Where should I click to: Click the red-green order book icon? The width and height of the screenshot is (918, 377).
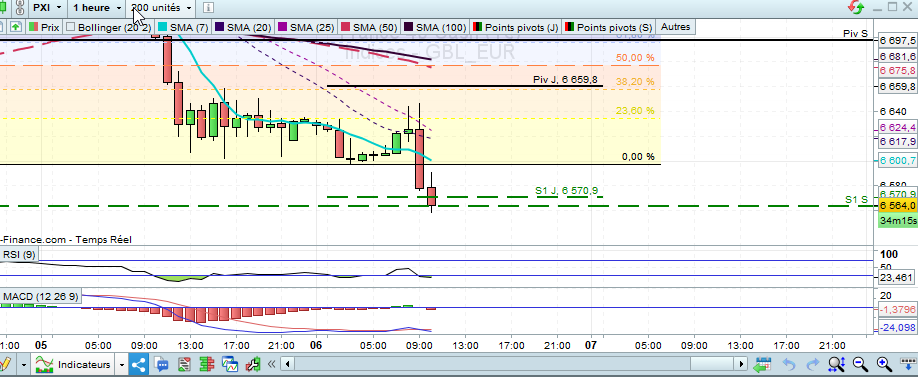point(208,365)
